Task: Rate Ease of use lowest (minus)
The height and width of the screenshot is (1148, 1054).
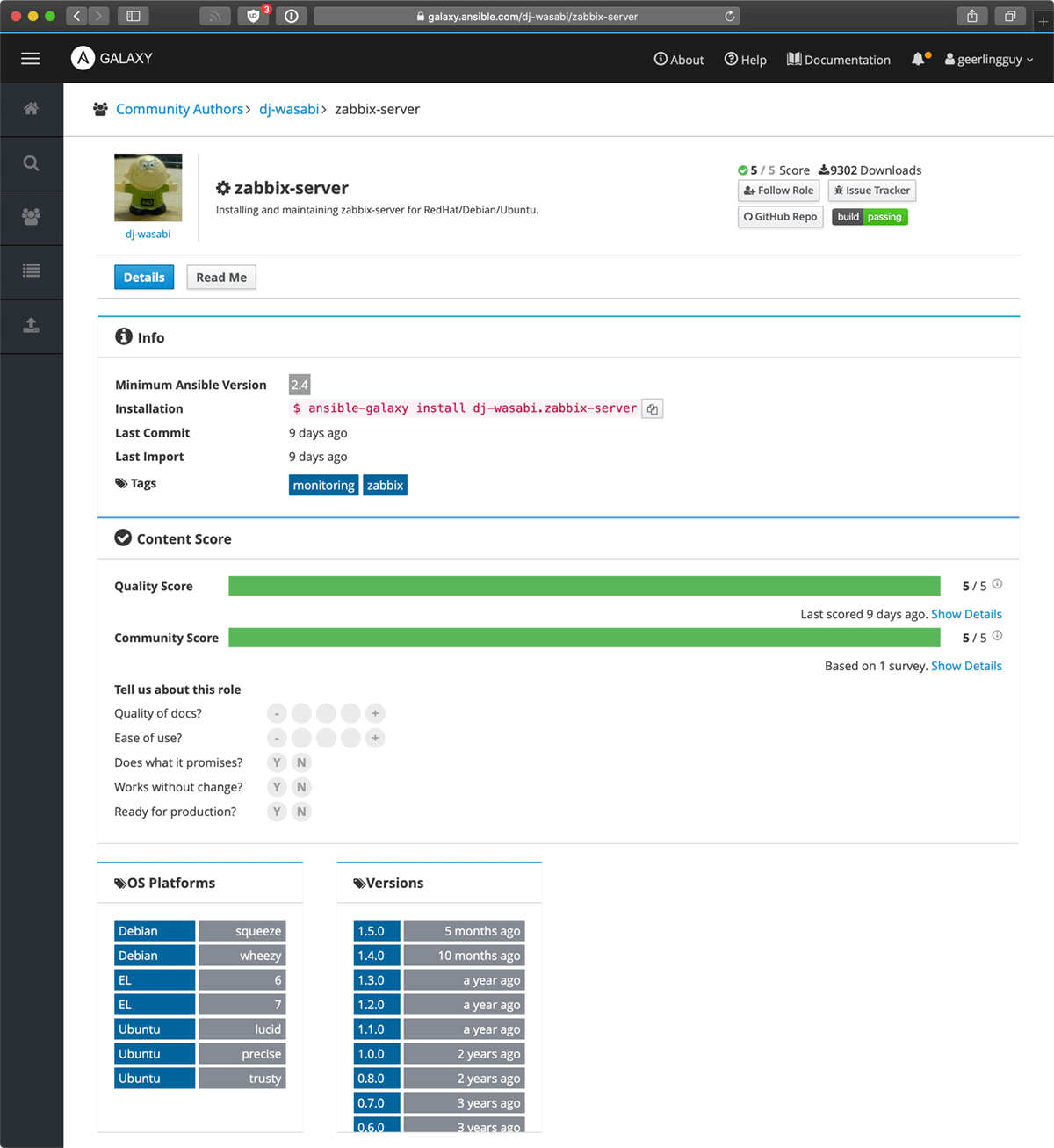Action: click(277, 738)
